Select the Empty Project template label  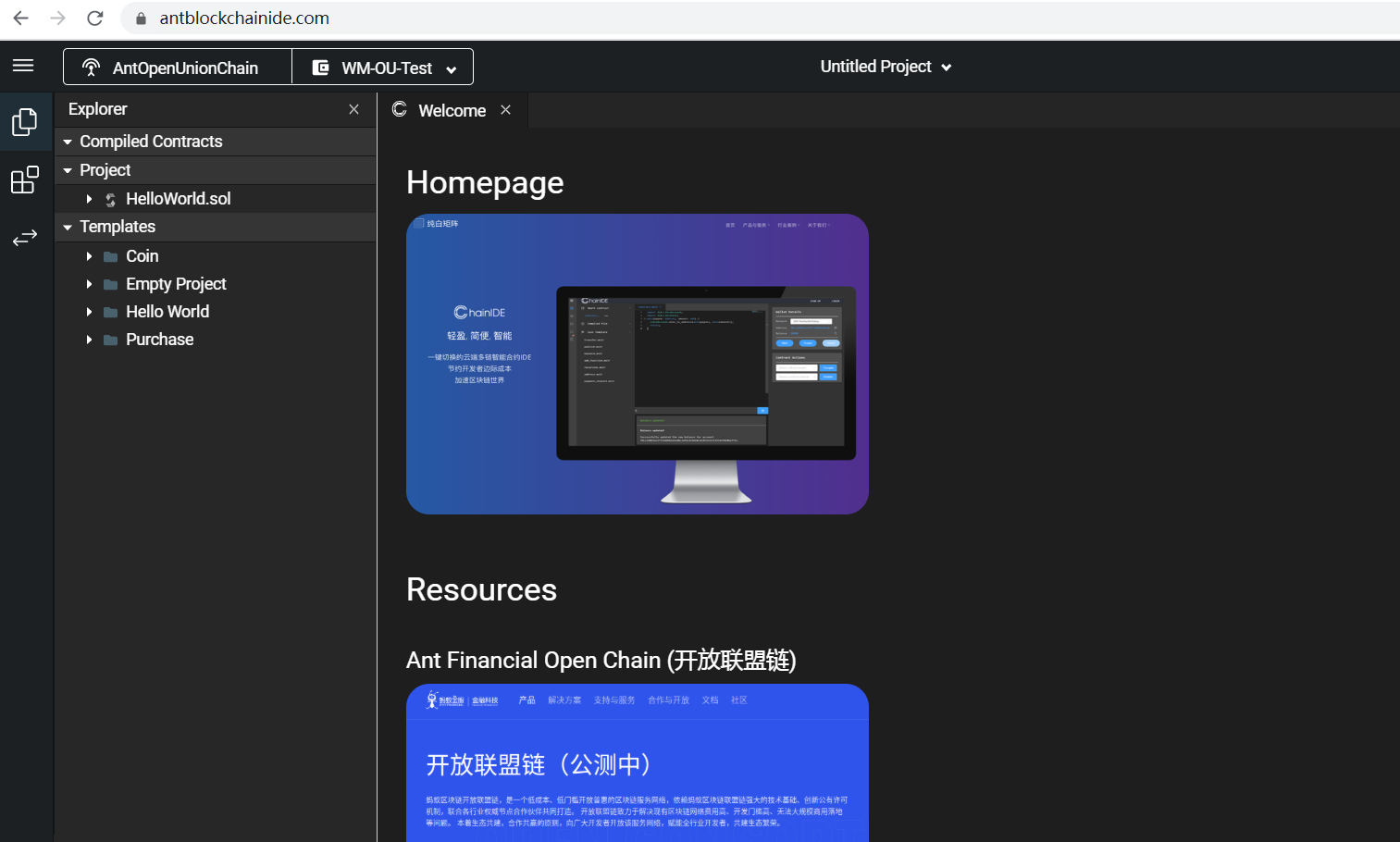[x=176, y=284]
